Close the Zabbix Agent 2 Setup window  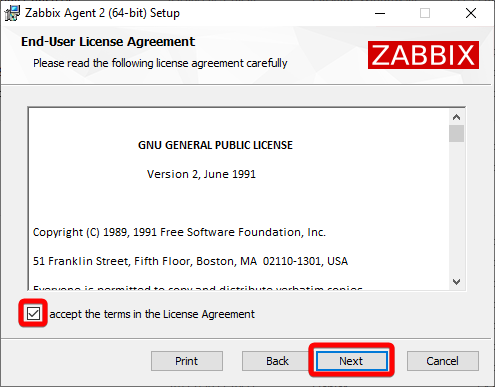tap(471, 13)
